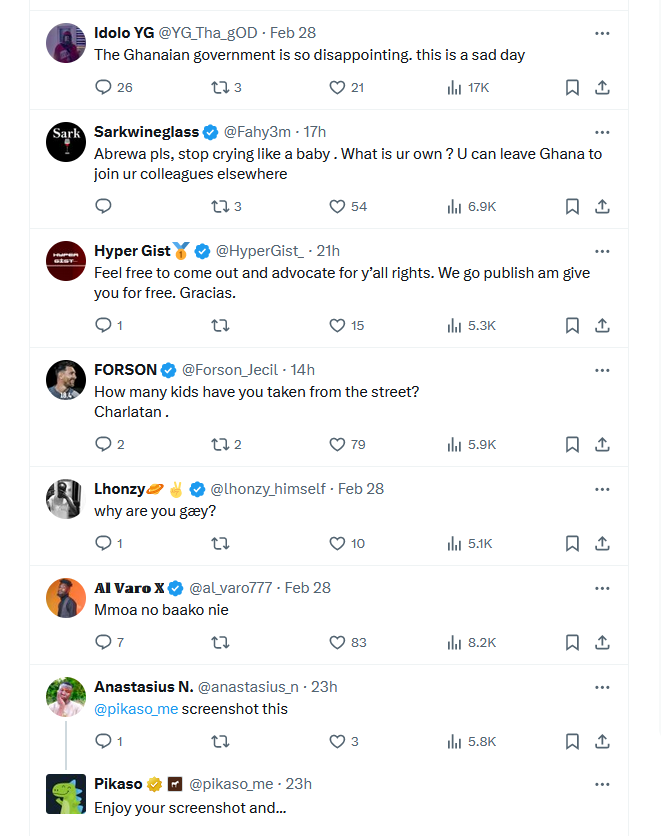The width and height of the screenshot is (661, 836).
Task: Open Al Varo X's profile picture
Action: coord(66,598)
